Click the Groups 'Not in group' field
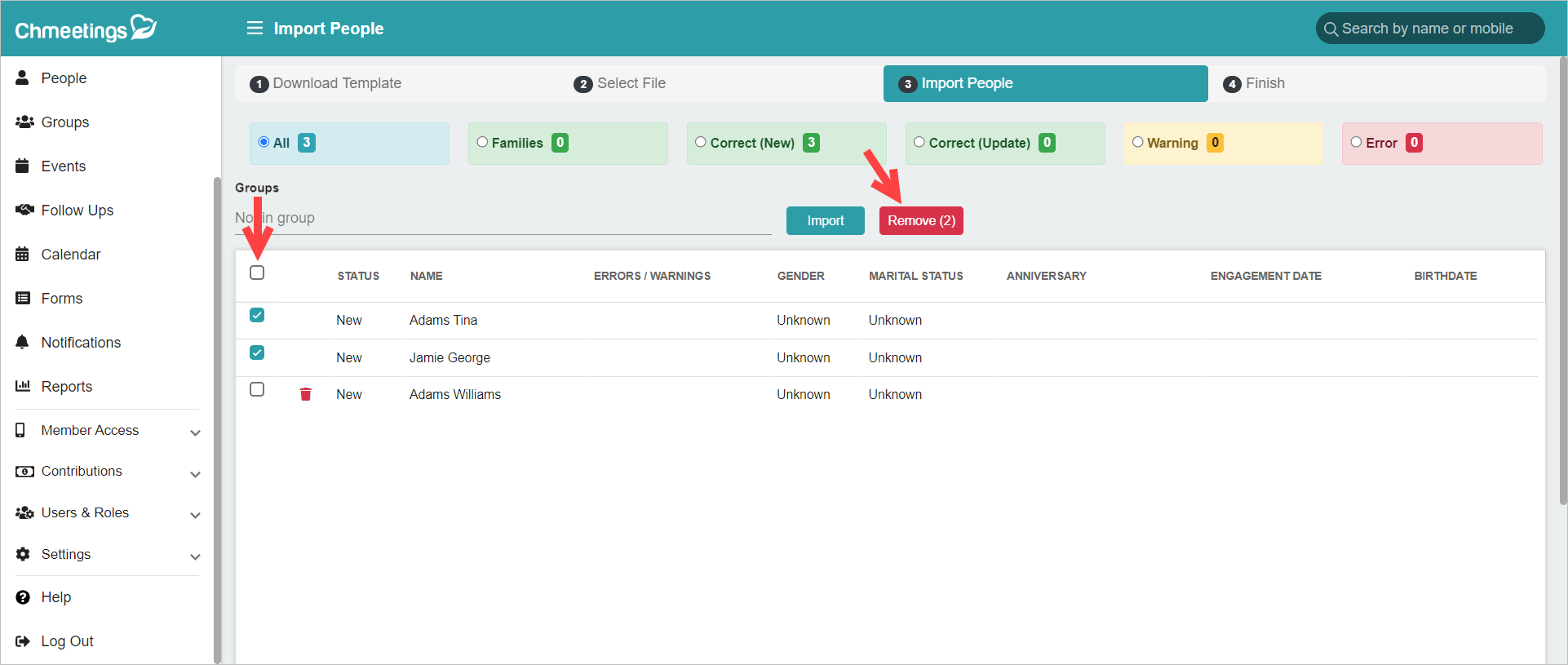 [503, 218]
